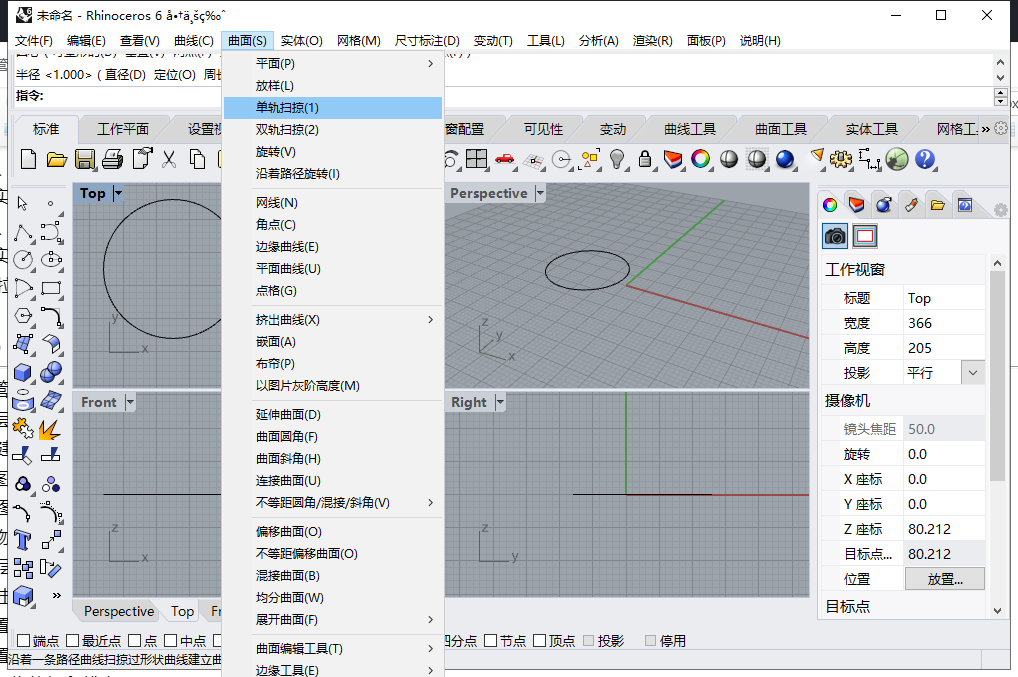
Task: Click the camera view properties icon
Action: click(835, 236)
